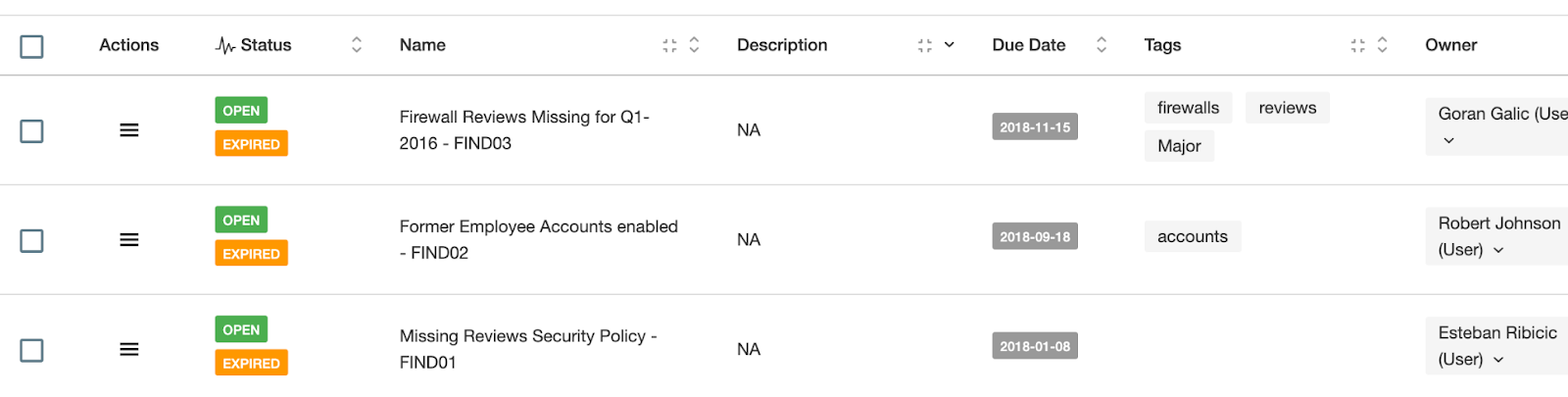
Task: Select the Former Employee Accounts row checkbox
Action: (31, 241)
